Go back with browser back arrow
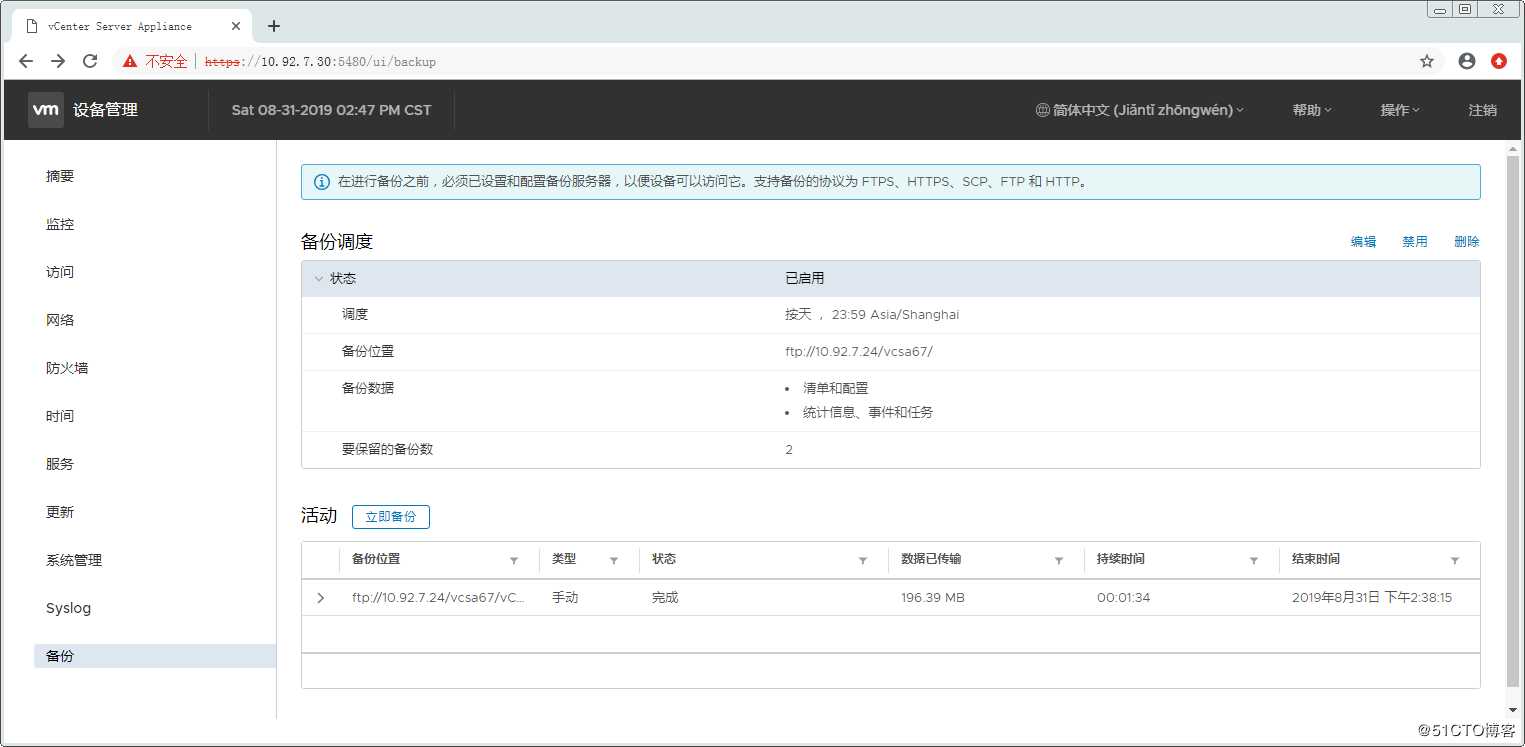Screen dimensions: 1525x747 pos(26,61)
